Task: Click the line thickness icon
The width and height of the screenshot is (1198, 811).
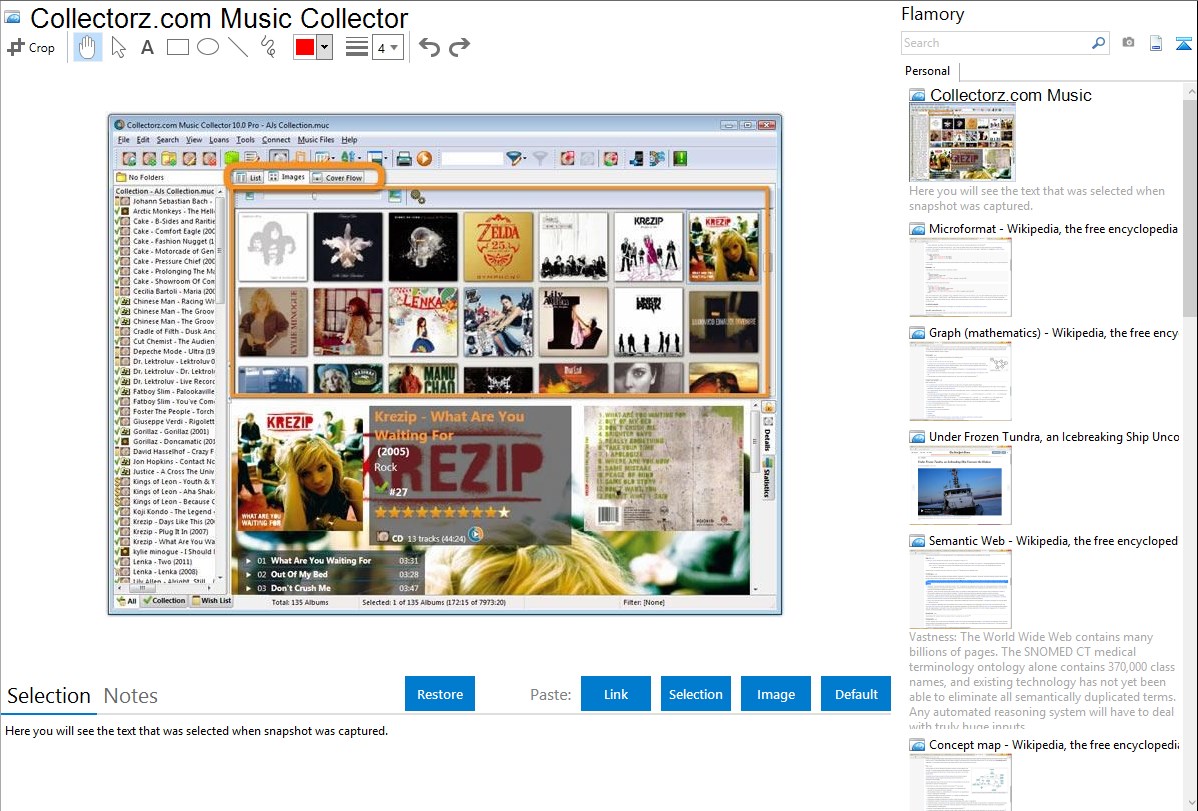Action: (356, 47)
